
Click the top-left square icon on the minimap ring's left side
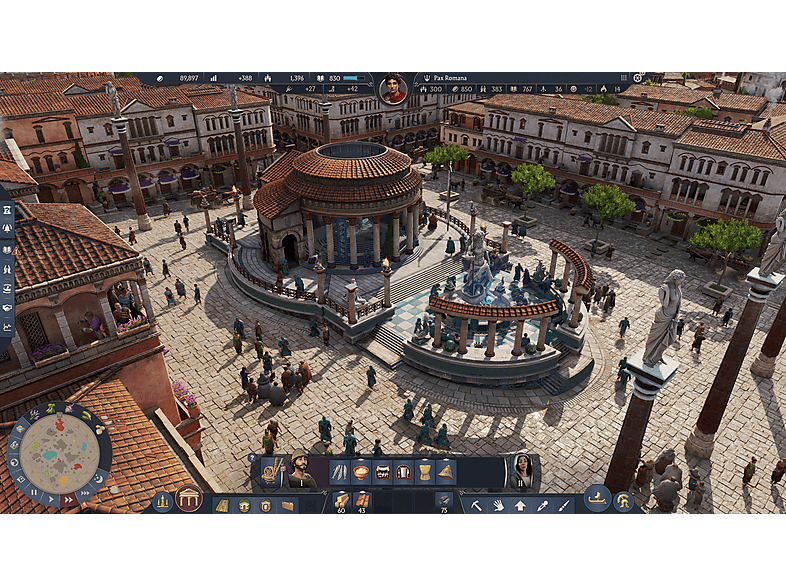21,429
